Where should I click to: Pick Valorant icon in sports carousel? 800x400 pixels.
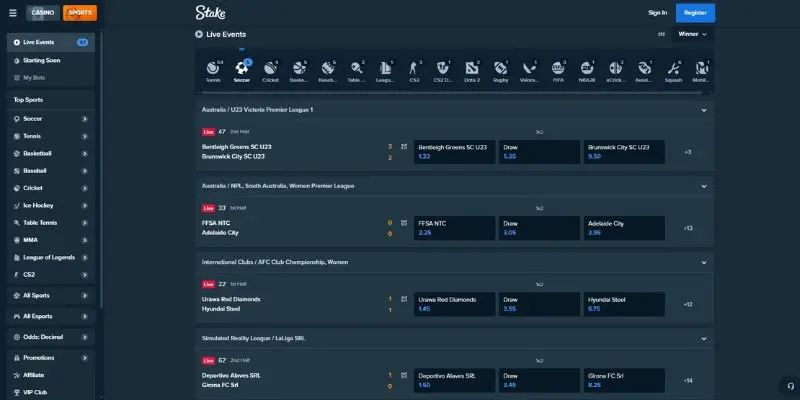click(x=529, y=68)
